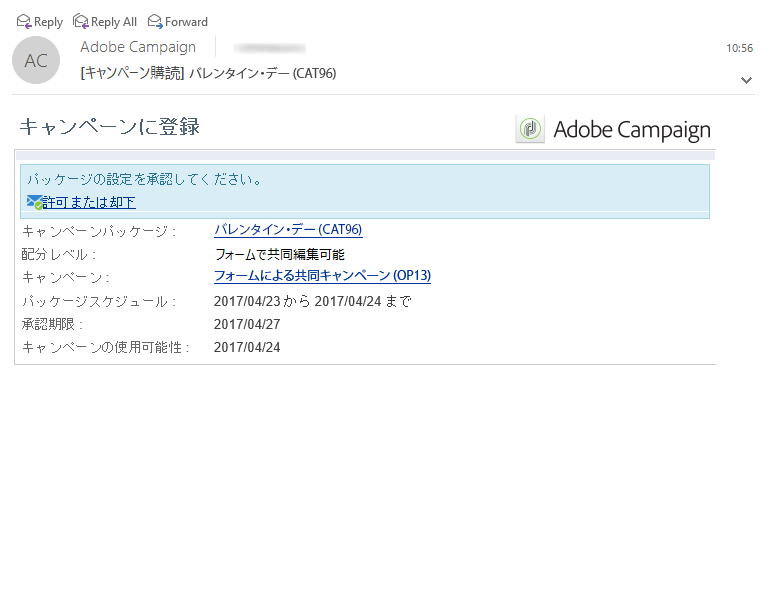The image size is (780, 613).
Task: Click the キャンペーンに登録 heading
Action: click(109, 126)
